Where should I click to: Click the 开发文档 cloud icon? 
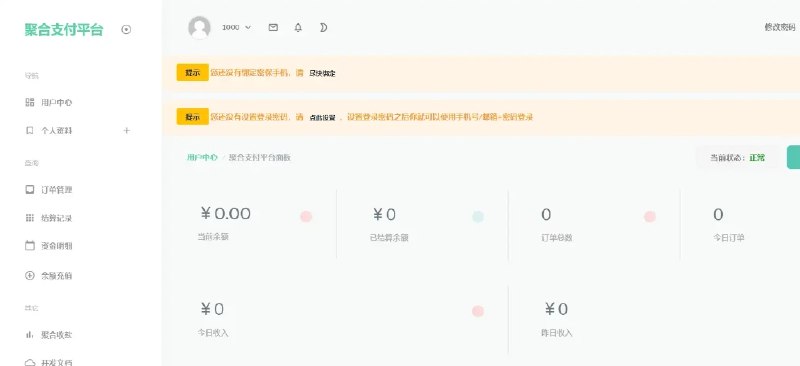coord(30,362)
